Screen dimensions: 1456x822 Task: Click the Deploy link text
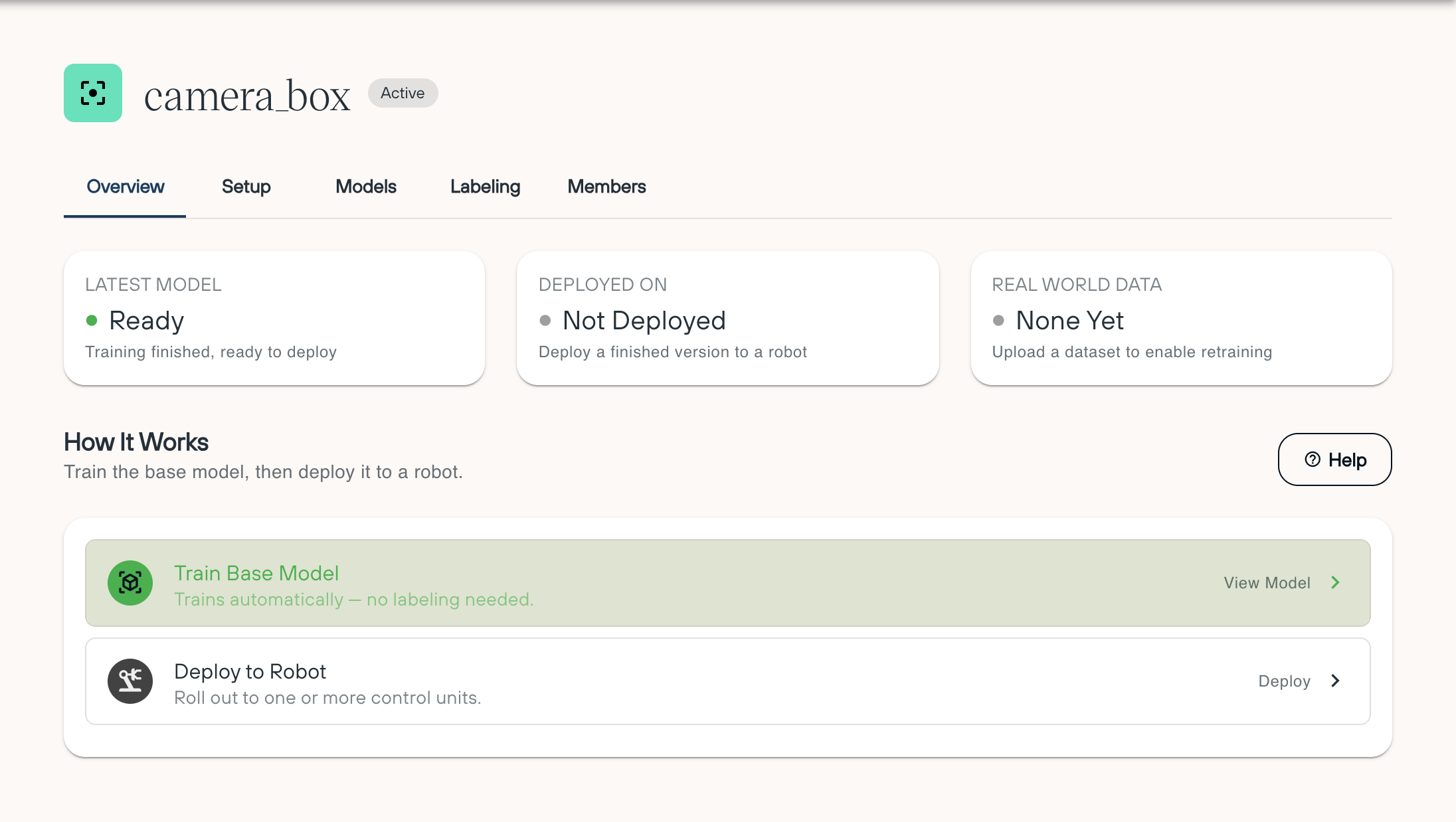[1285, 681]
